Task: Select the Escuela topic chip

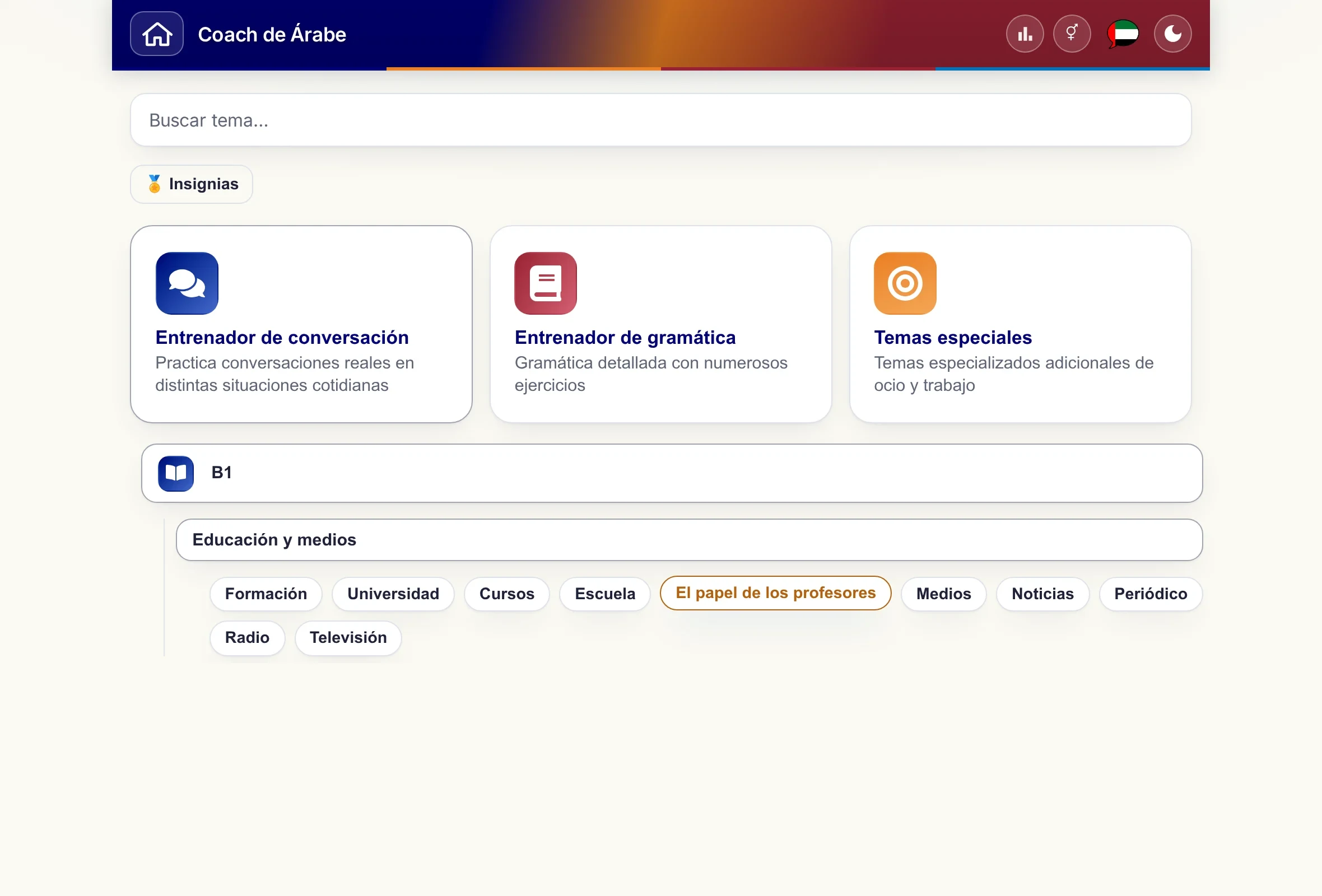Action: click(x=604, y=594)
